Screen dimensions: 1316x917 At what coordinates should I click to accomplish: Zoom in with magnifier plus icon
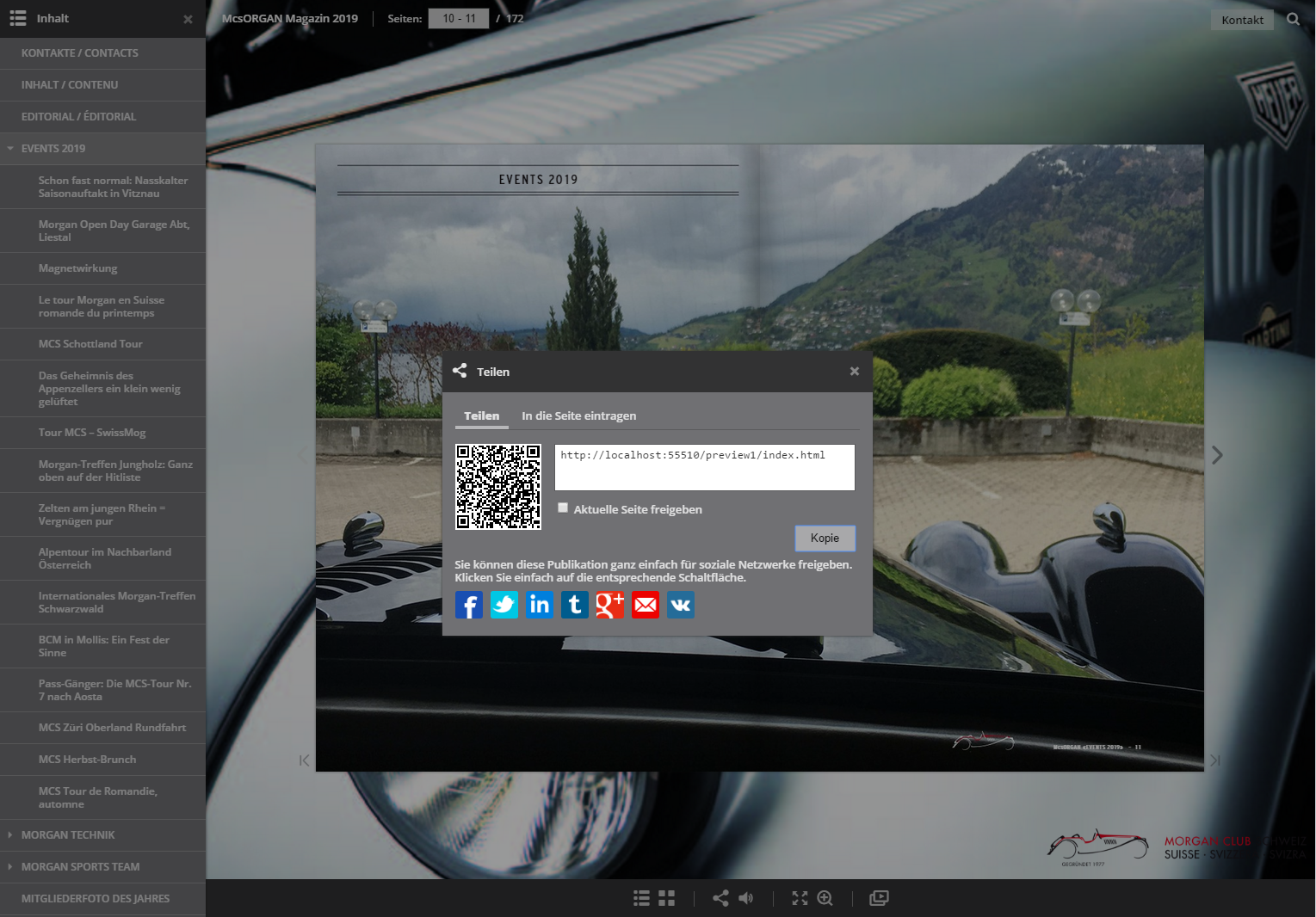point(825,898)
